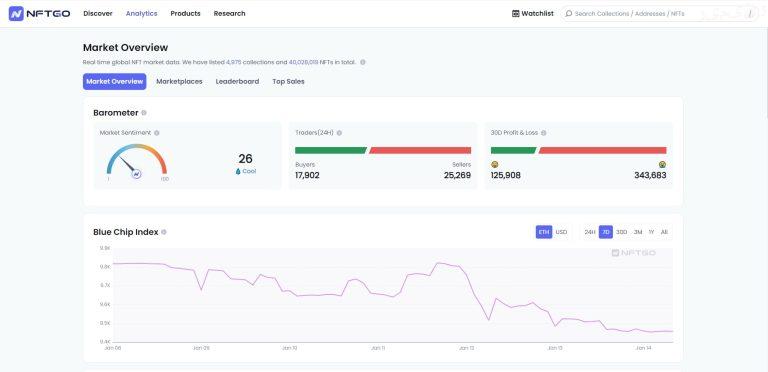Select the 30D chart range

(622, 232)
